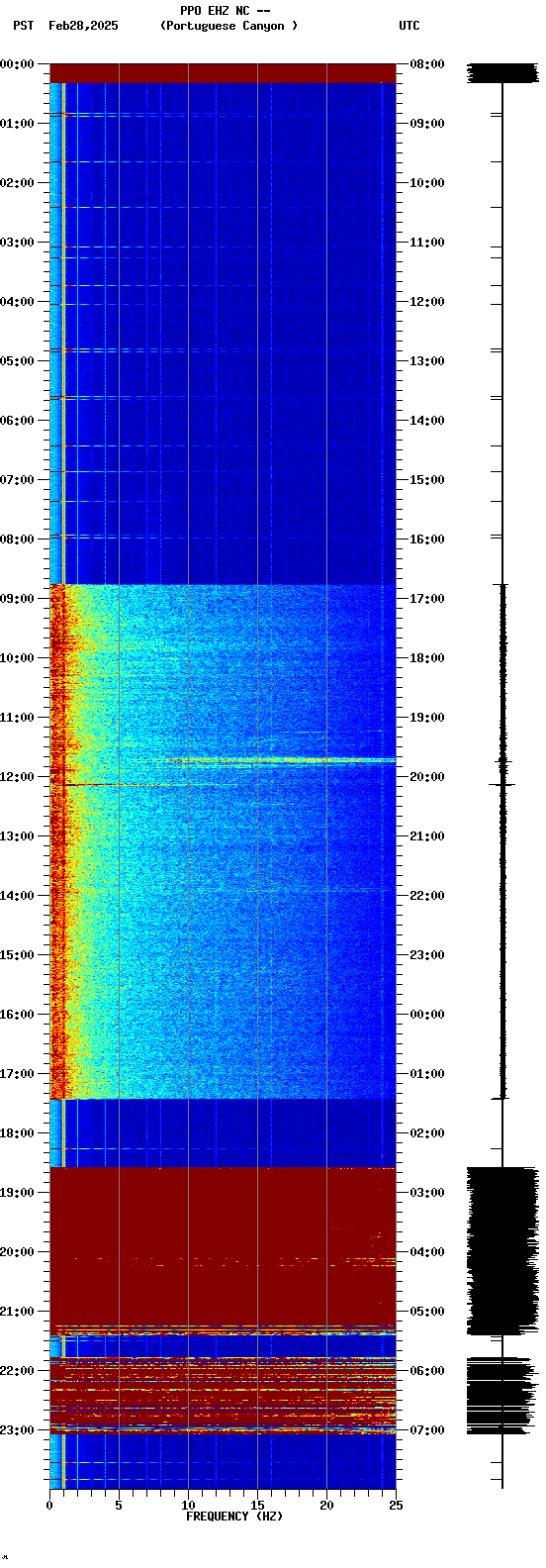Click the frequency axis tick label '5'

point(119,1506)
